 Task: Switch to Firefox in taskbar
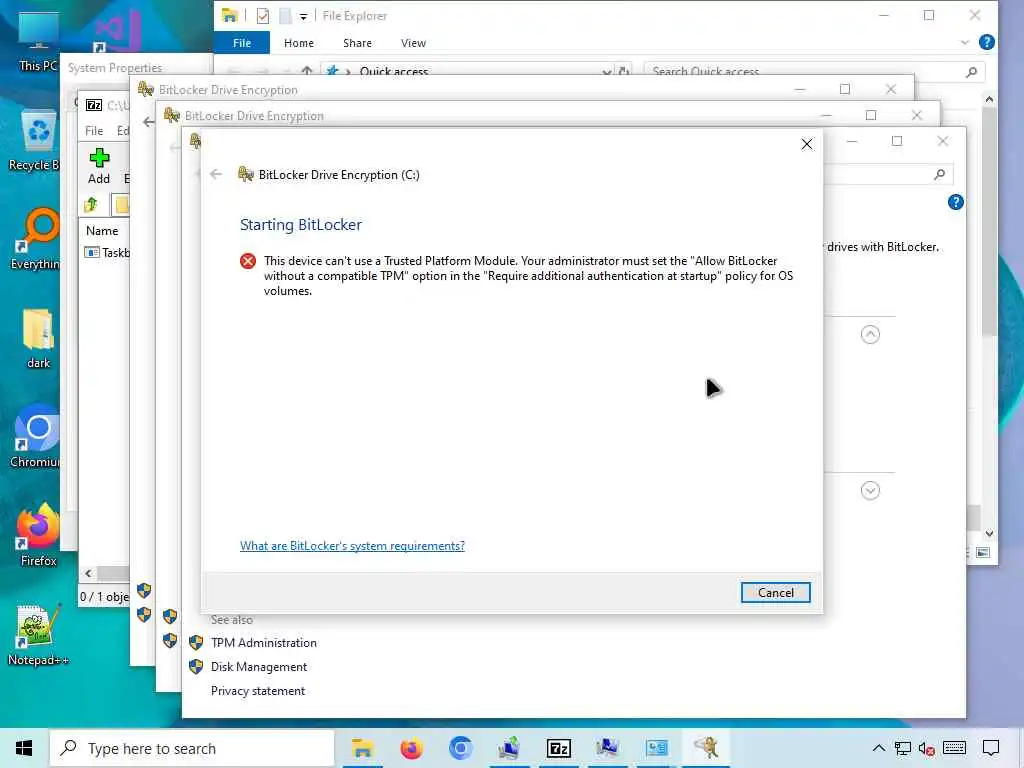411,748
